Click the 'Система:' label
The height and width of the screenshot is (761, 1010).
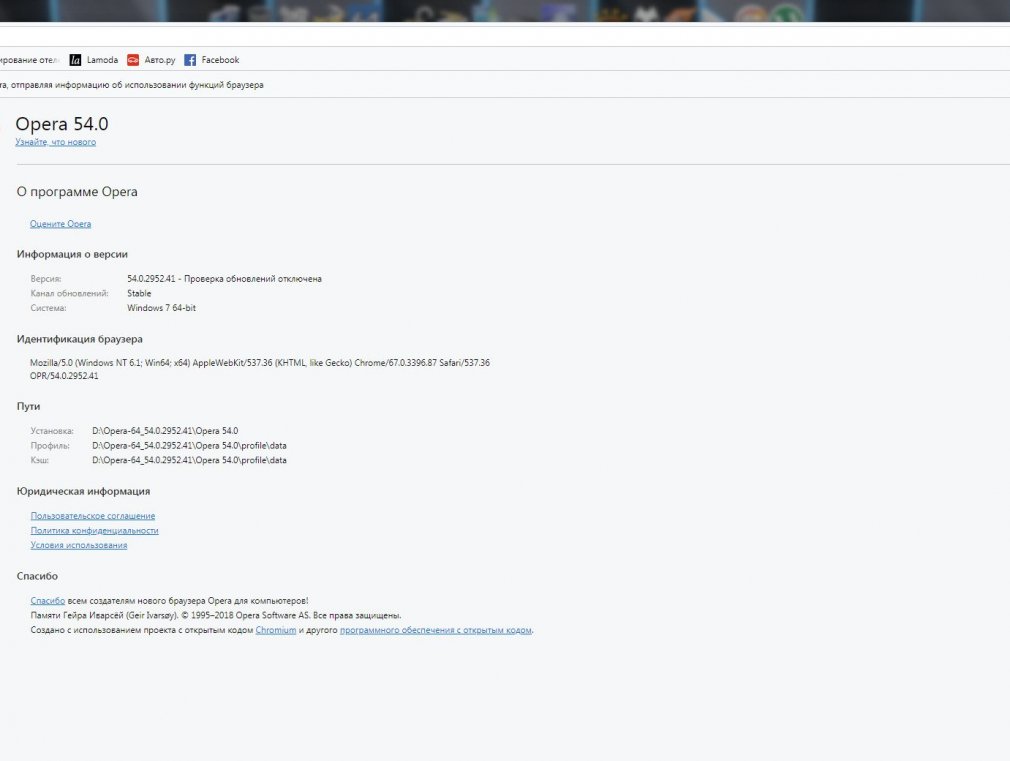click(x=48, y=308)
